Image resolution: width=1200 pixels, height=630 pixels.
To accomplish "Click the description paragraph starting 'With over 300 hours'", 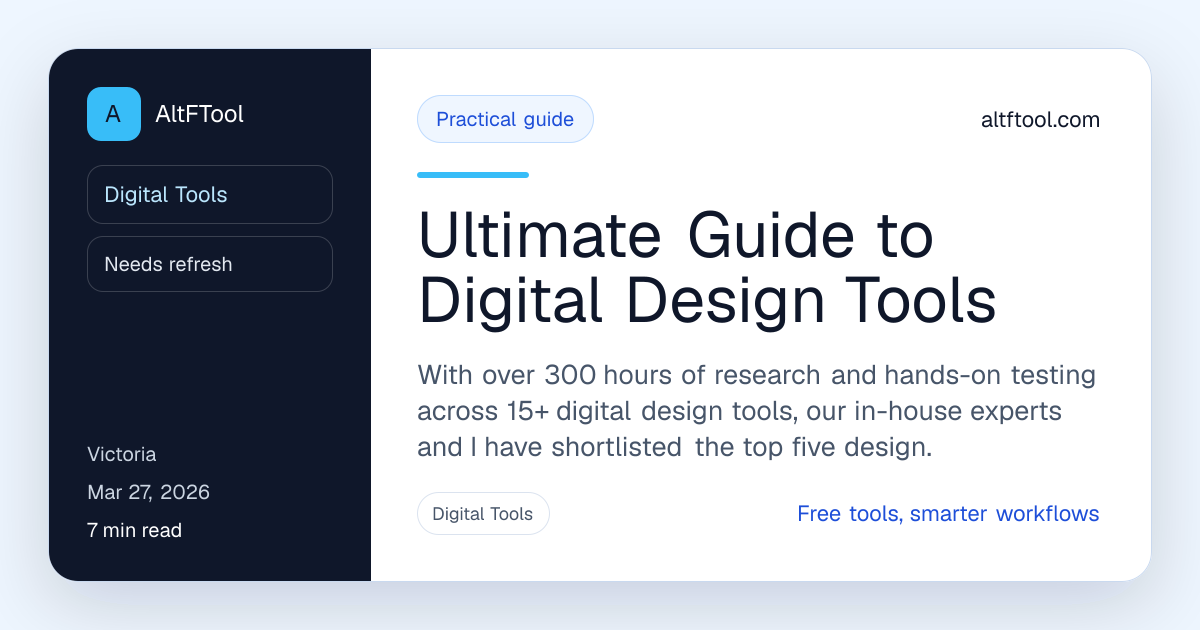I will 757,411.
